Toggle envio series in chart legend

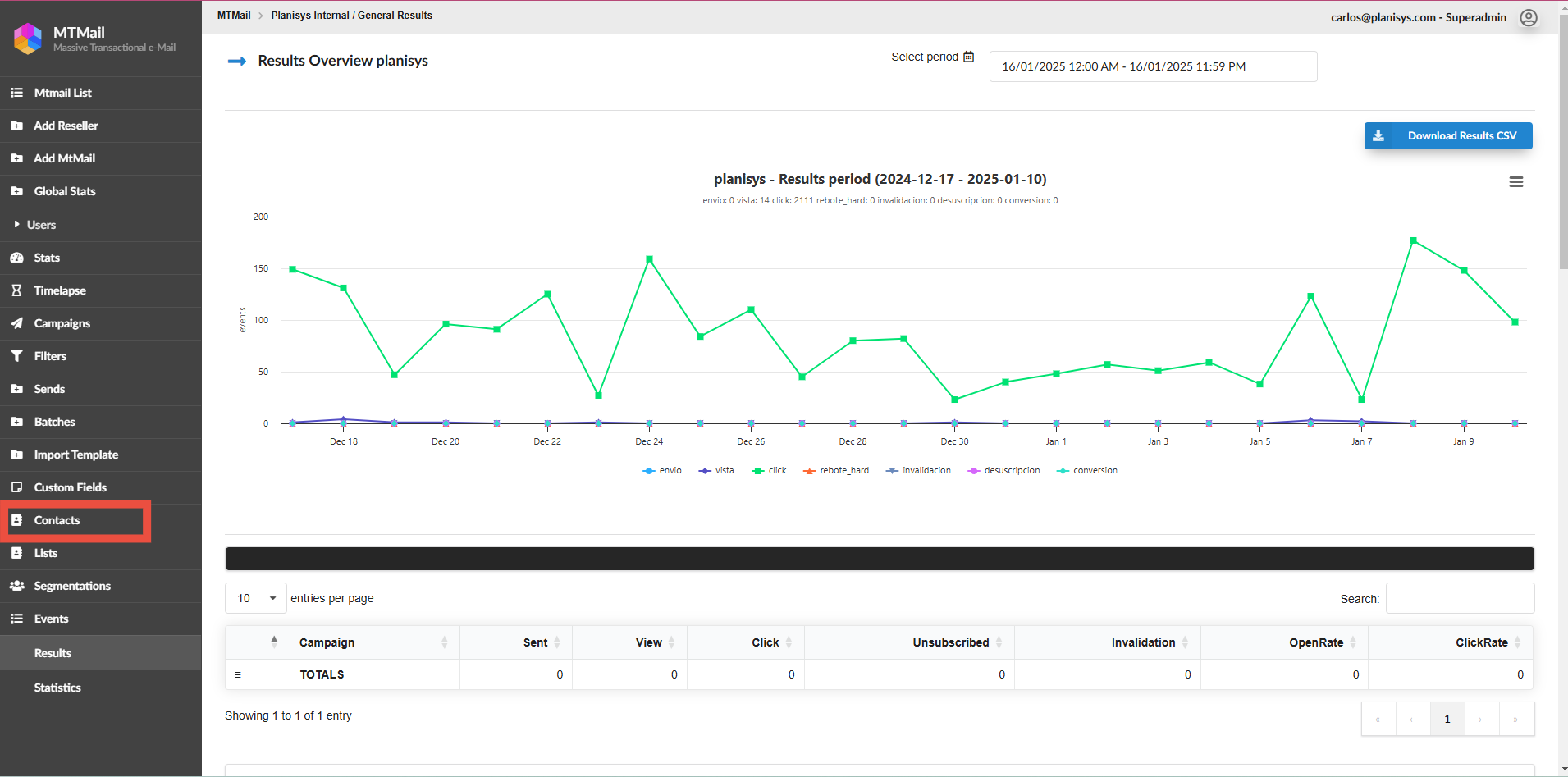click(662, 471)
